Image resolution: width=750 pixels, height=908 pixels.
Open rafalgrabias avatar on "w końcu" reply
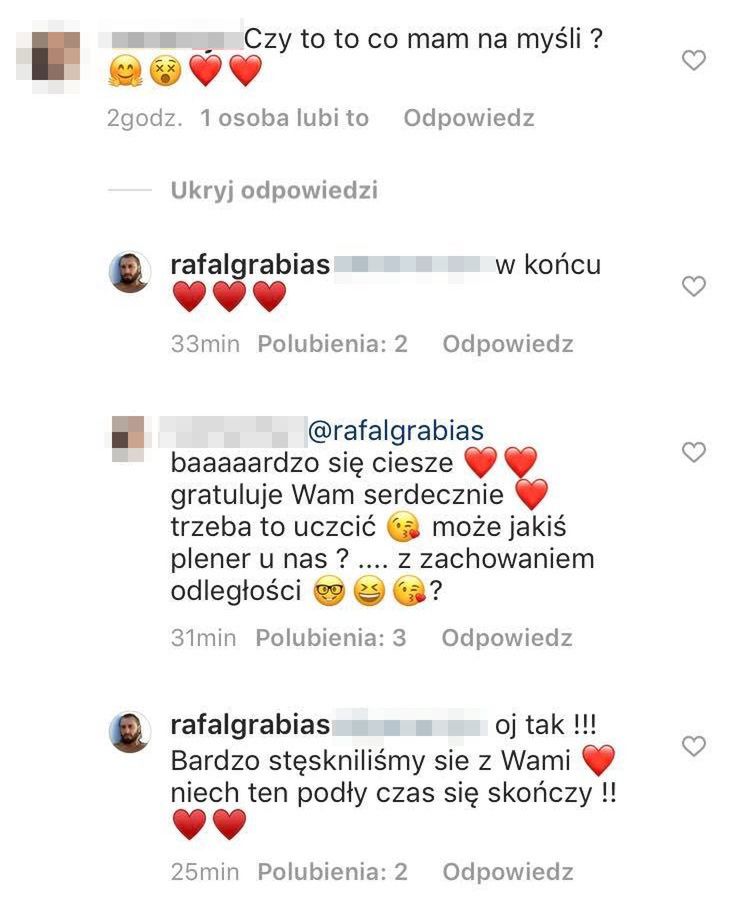click(x=130, y=272)
